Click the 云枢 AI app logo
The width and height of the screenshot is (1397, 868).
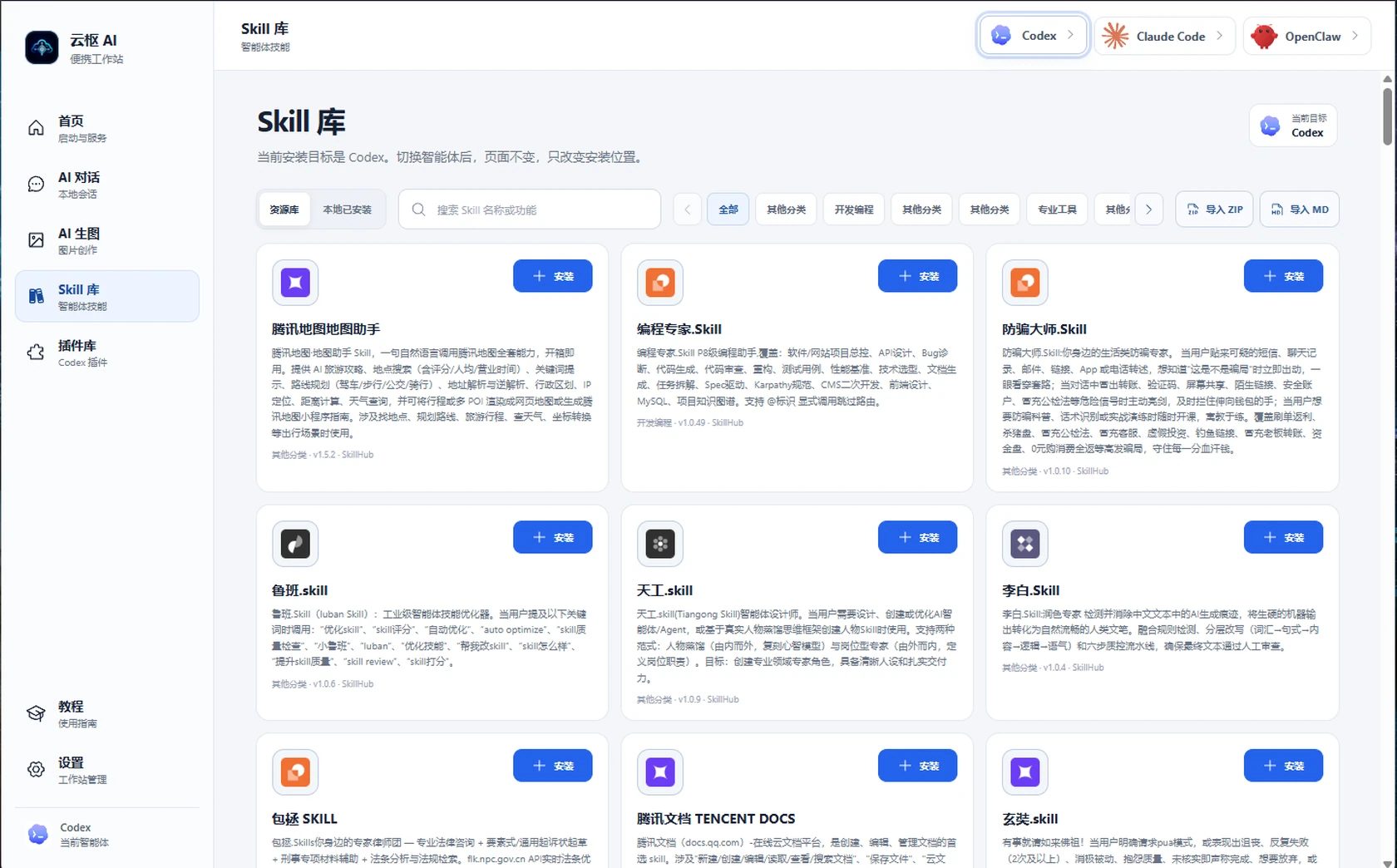42,47
